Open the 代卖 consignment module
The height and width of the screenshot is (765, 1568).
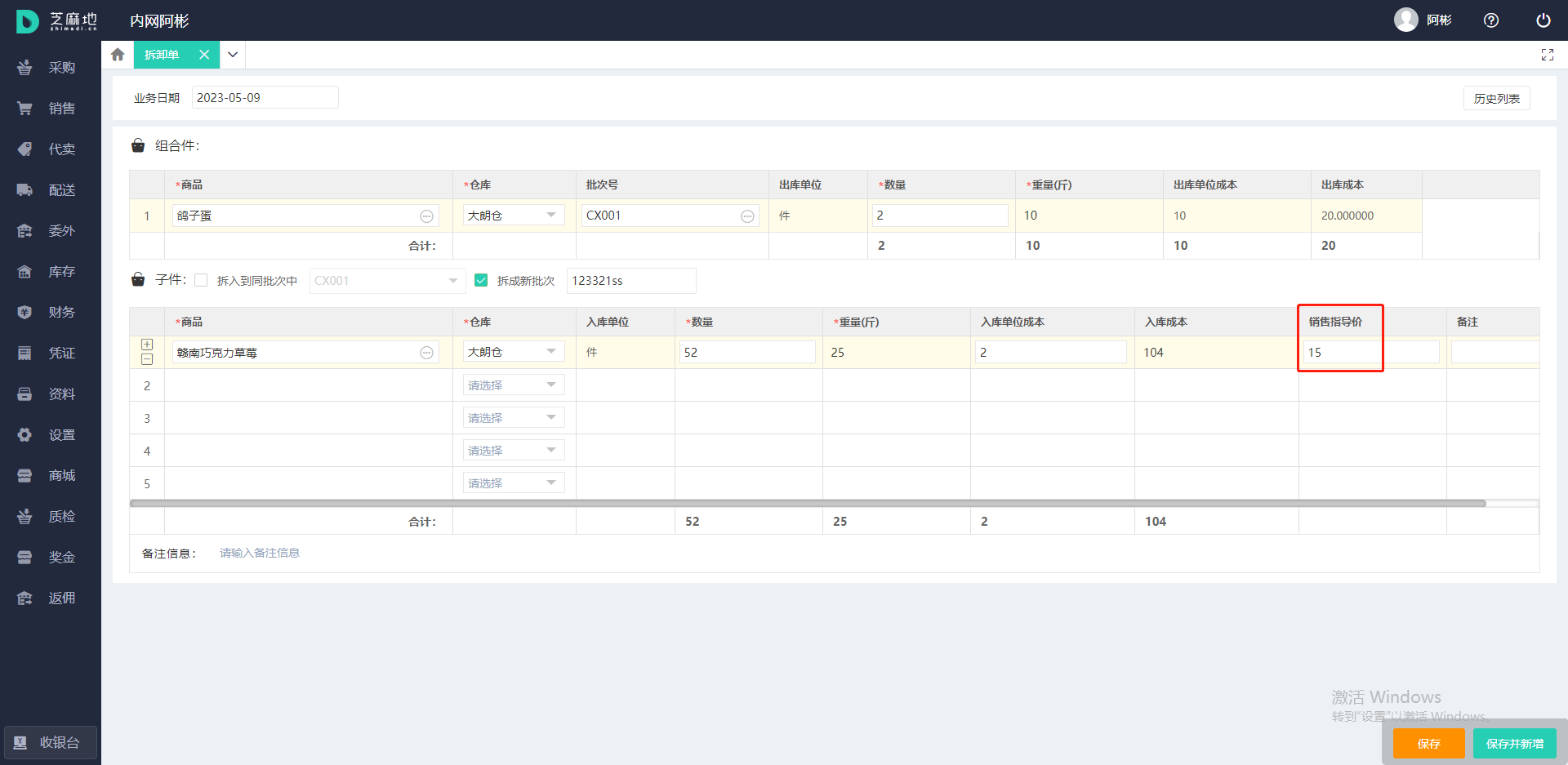[x=49, y=149]
